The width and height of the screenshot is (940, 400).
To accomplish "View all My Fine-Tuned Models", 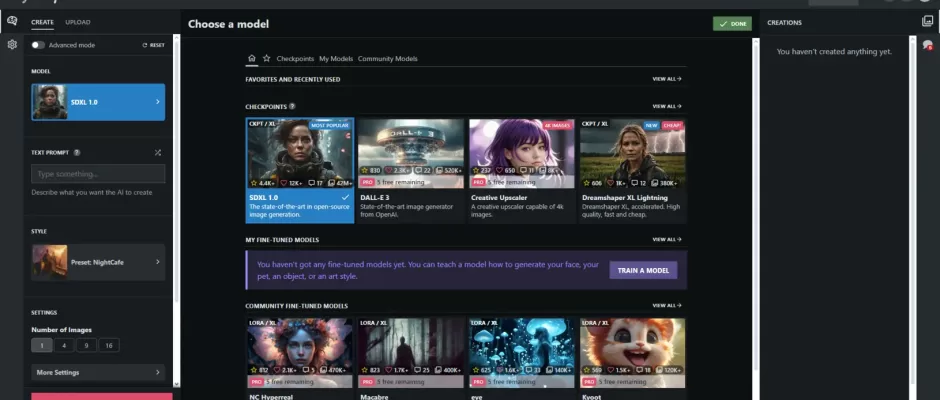I will [x=667, y=239].
